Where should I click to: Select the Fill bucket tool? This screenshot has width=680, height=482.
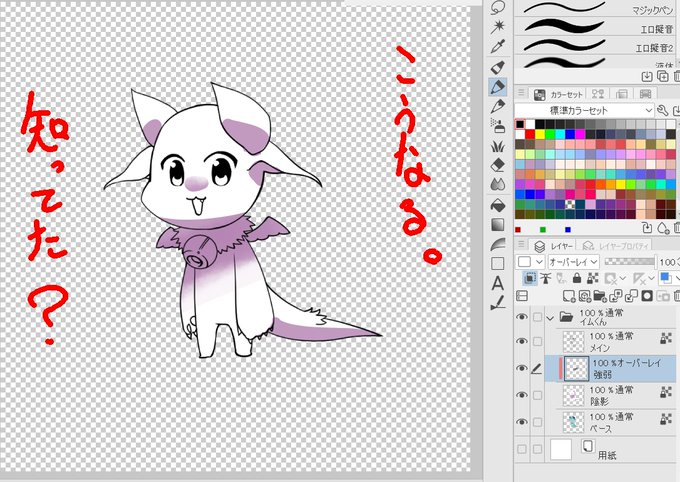coord(498,205)
